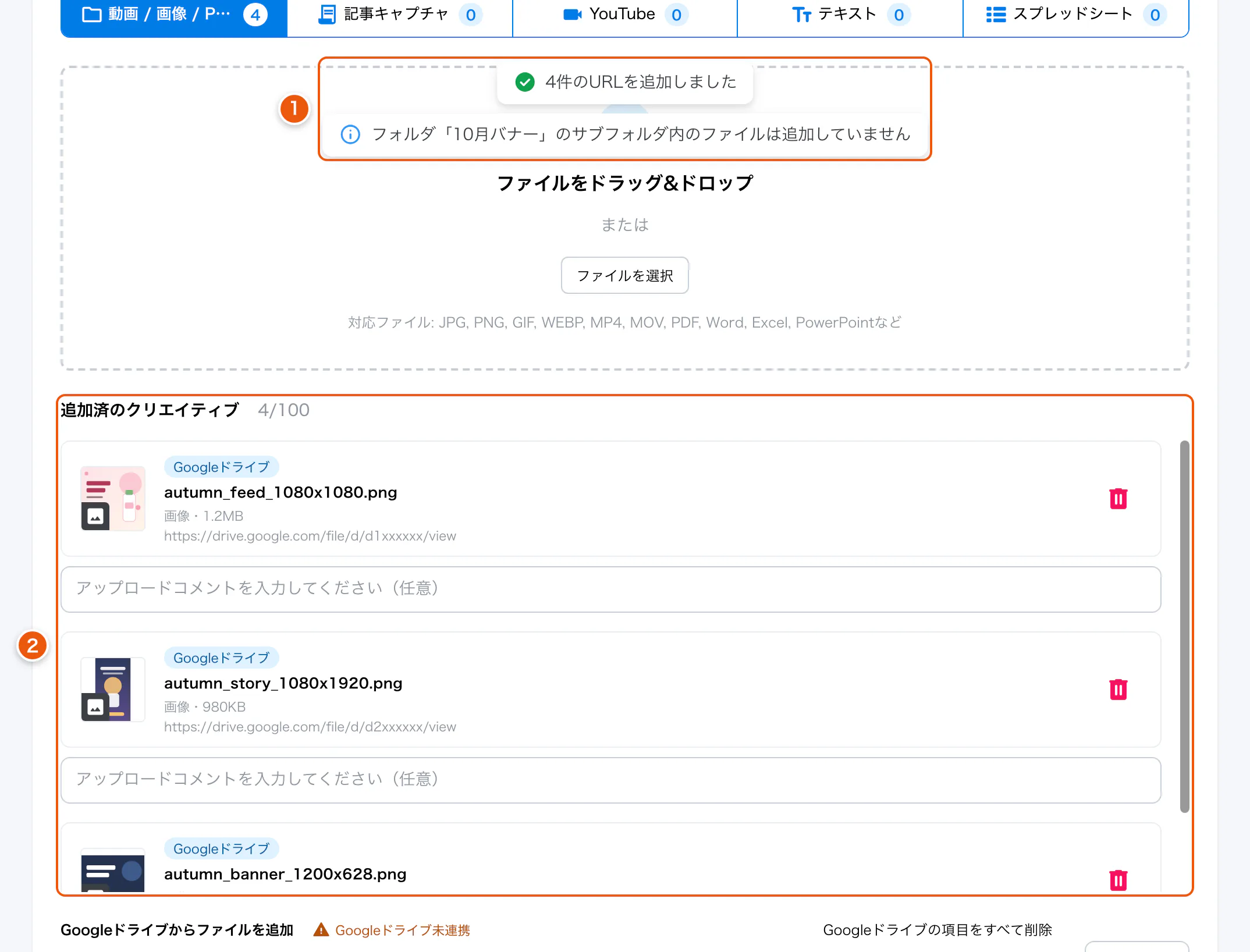Image resolution: width=1250 pixels, height=952 pixels.
Task: Click the 画像・980KB file info
Action: [x=205, y=707]
